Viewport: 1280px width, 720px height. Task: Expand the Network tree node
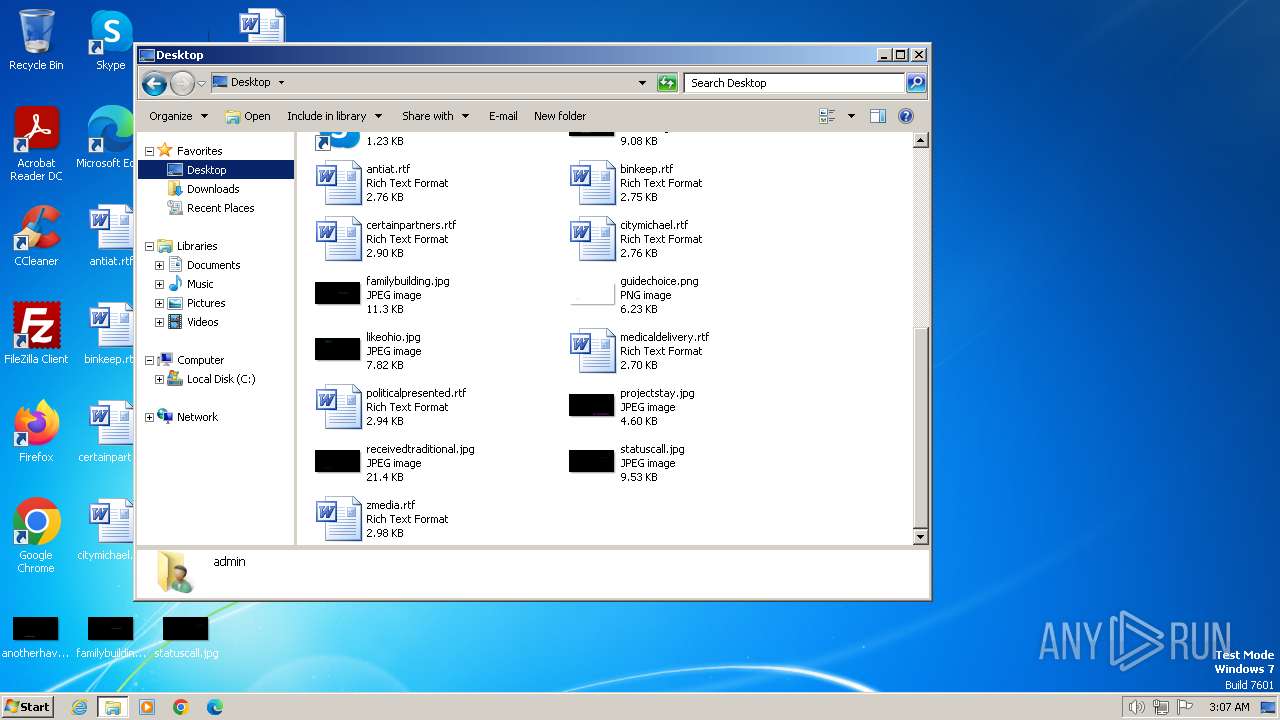(x=149, y=417)
